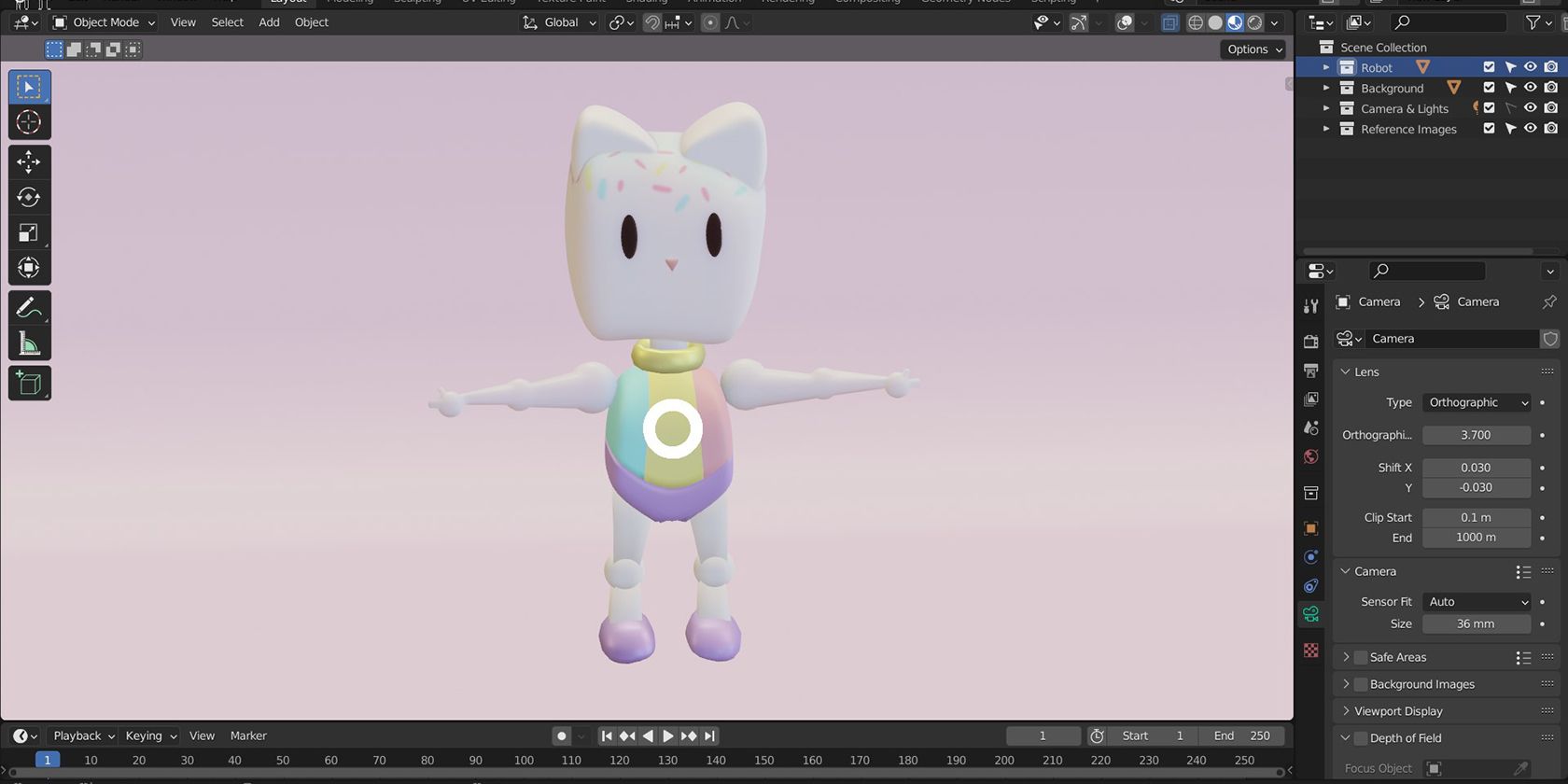Select the Move tool in toolbar

(29, 161)
